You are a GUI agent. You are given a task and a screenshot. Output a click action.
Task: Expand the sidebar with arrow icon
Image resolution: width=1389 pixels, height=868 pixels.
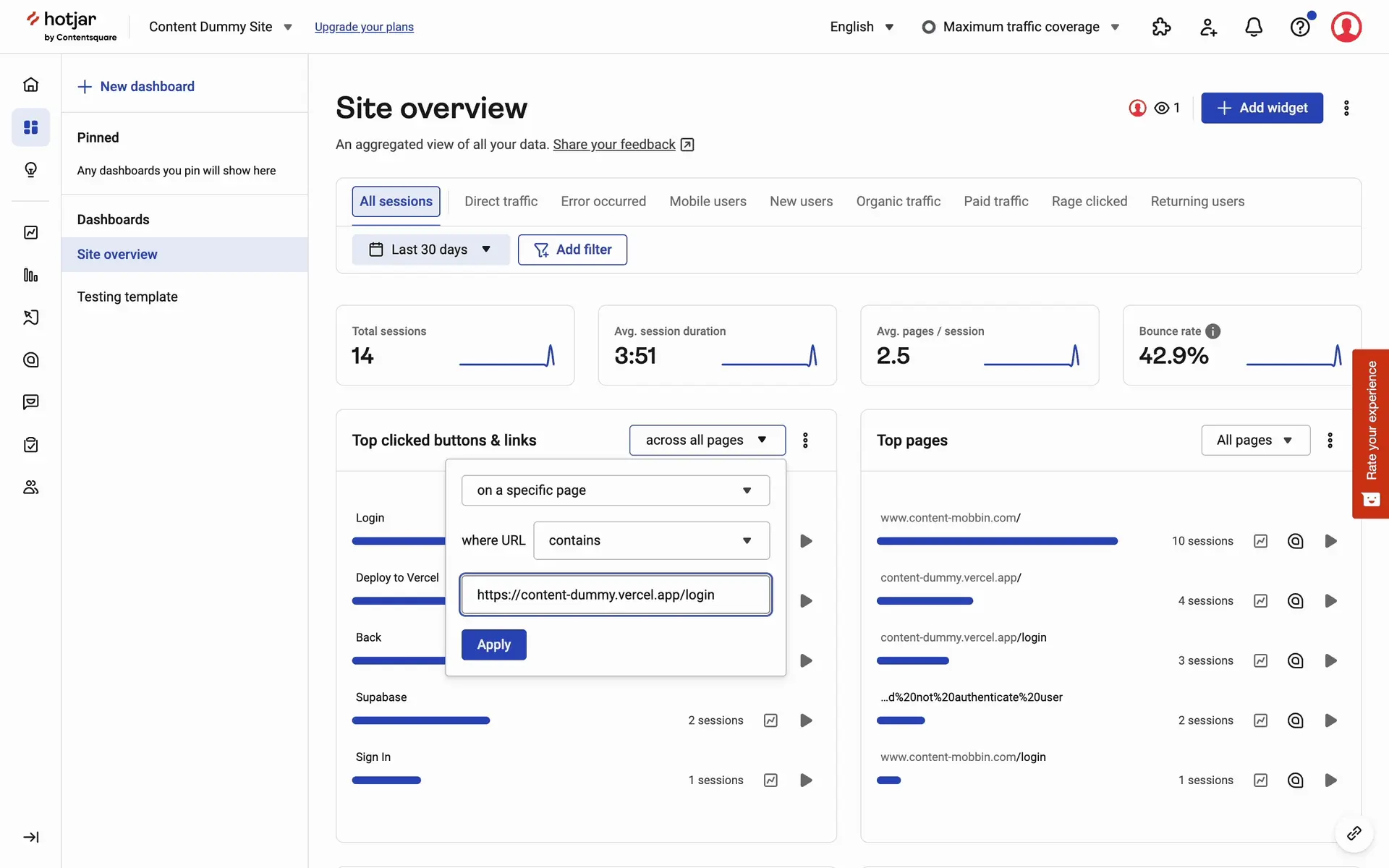(x=30, y=837)
